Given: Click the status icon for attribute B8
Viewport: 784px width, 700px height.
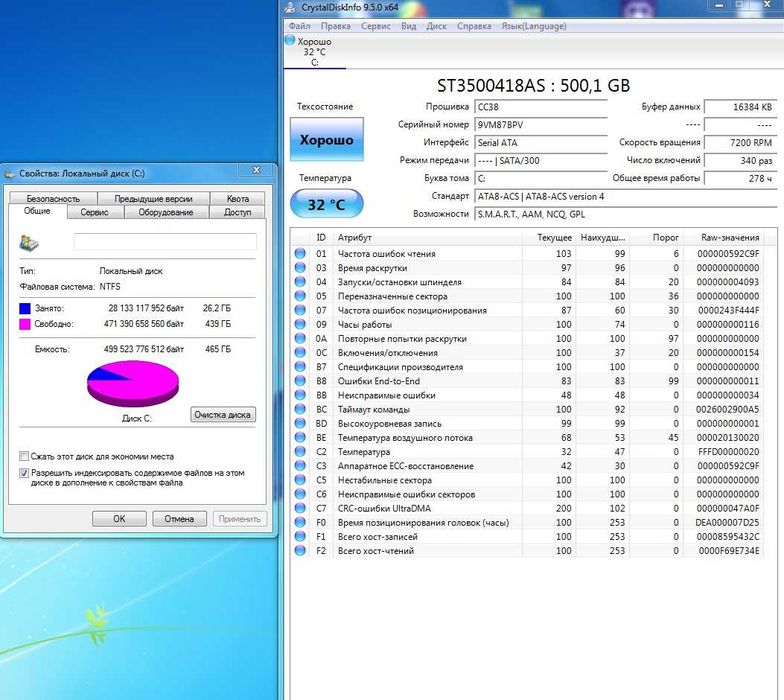Looking at the screenshot, I should tap(300, 380).
